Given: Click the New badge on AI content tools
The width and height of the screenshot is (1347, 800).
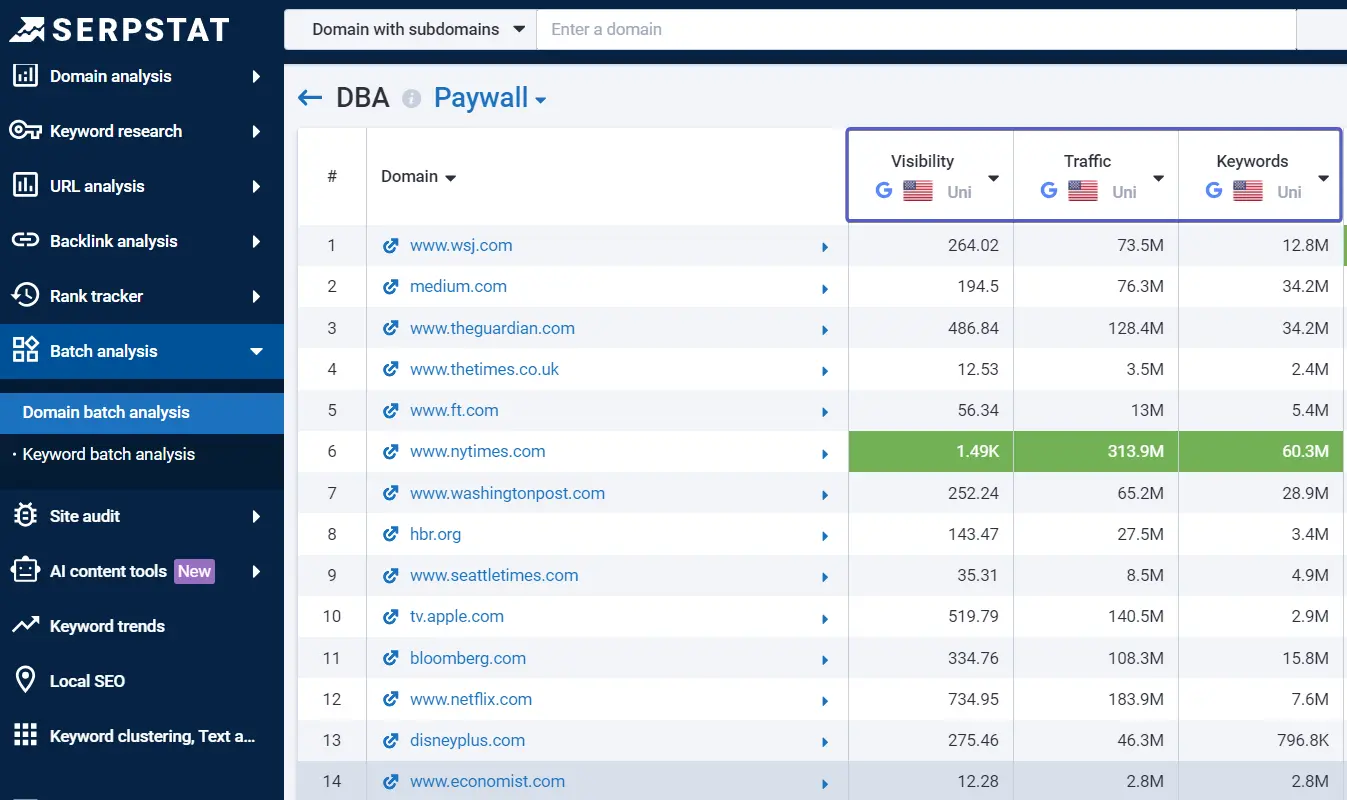Looking at the screenshot, I should click(x=194, y=571).
